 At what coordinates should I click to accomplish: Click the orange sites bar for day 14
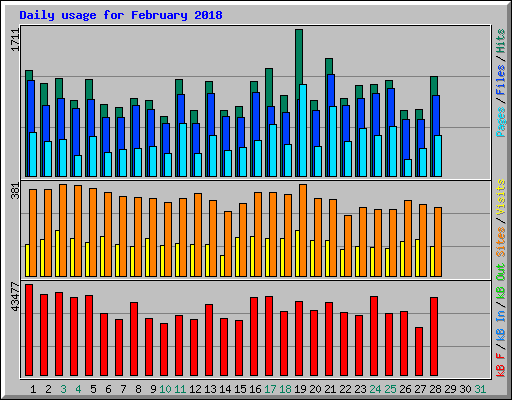[228, 244]
